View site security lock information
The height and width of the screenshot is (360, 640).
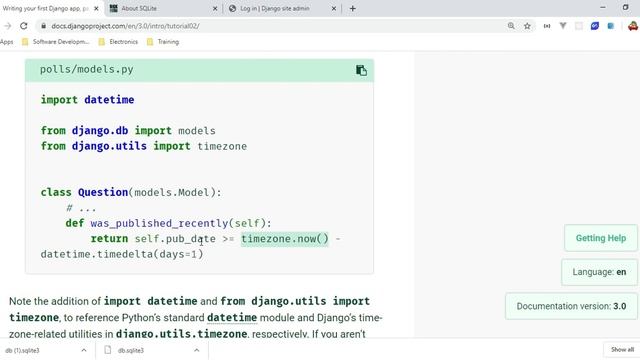(x=43, y=26)
